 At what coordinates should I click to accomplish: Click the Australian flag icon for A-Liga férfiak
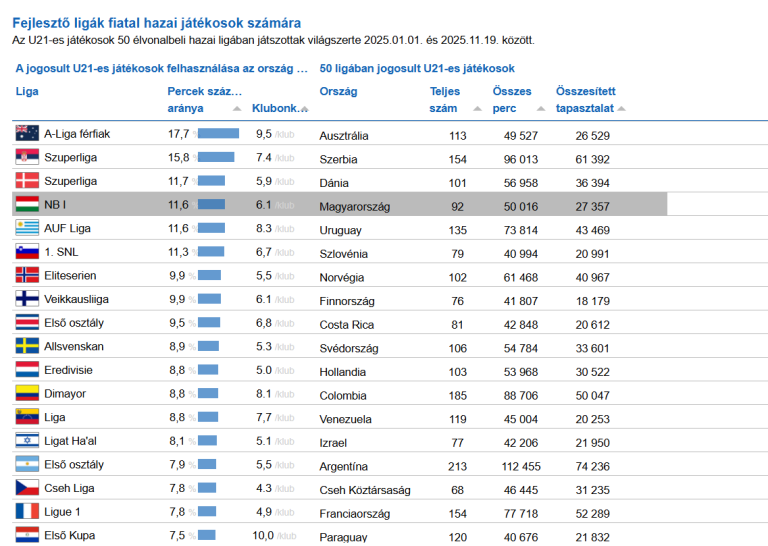point(27,133)
